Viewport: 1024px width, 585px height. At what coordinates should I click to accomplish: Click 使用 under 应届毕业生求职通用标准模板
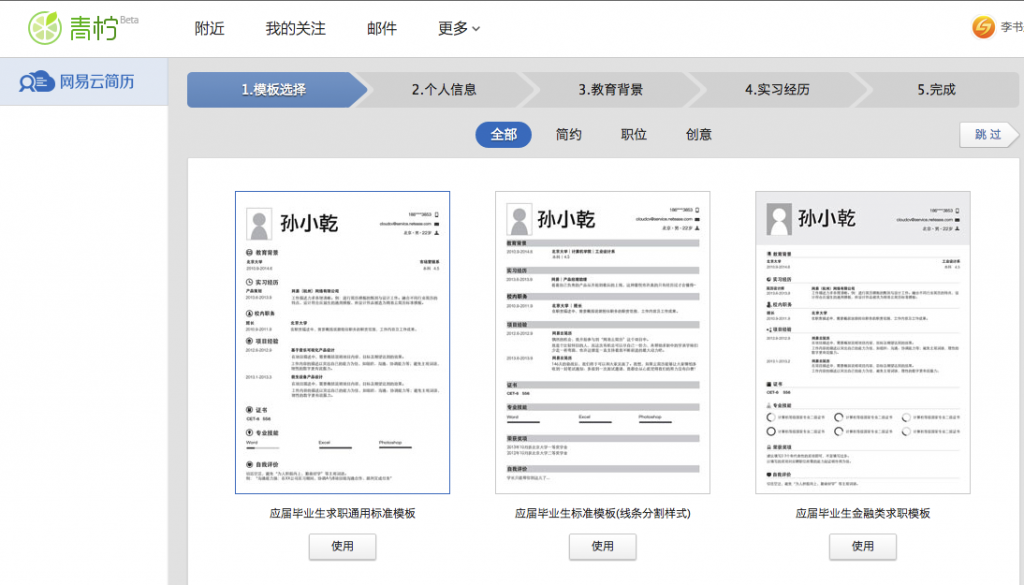pyautogui.click(x=342, y=546)
